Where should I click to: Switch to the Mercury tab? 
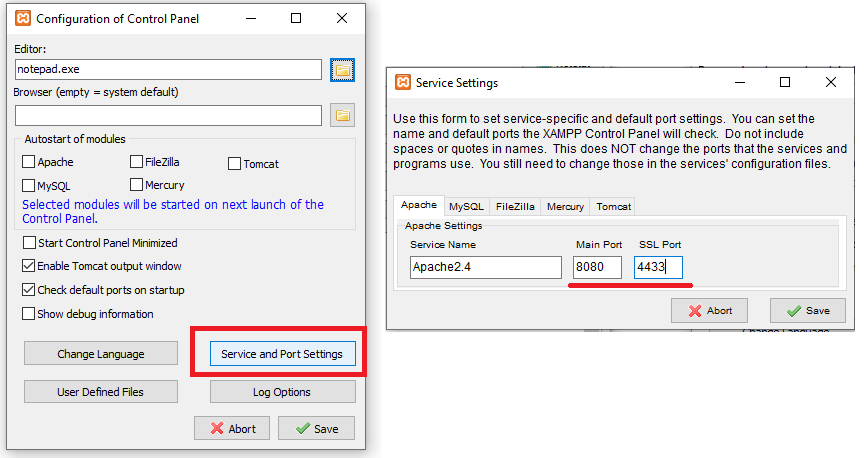pos(565,207)
